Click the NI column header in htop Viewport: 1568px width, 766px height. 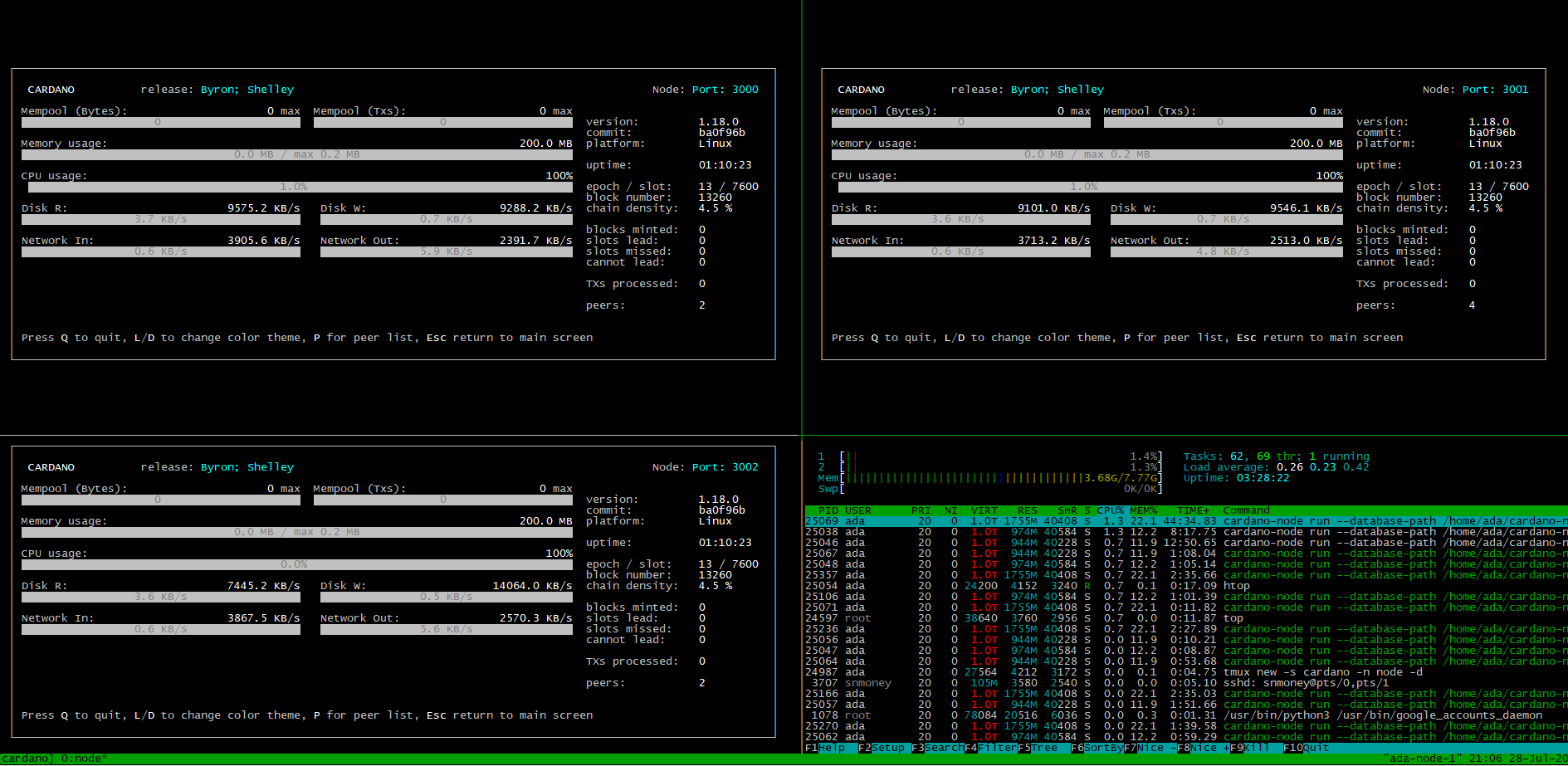point(951,510)
